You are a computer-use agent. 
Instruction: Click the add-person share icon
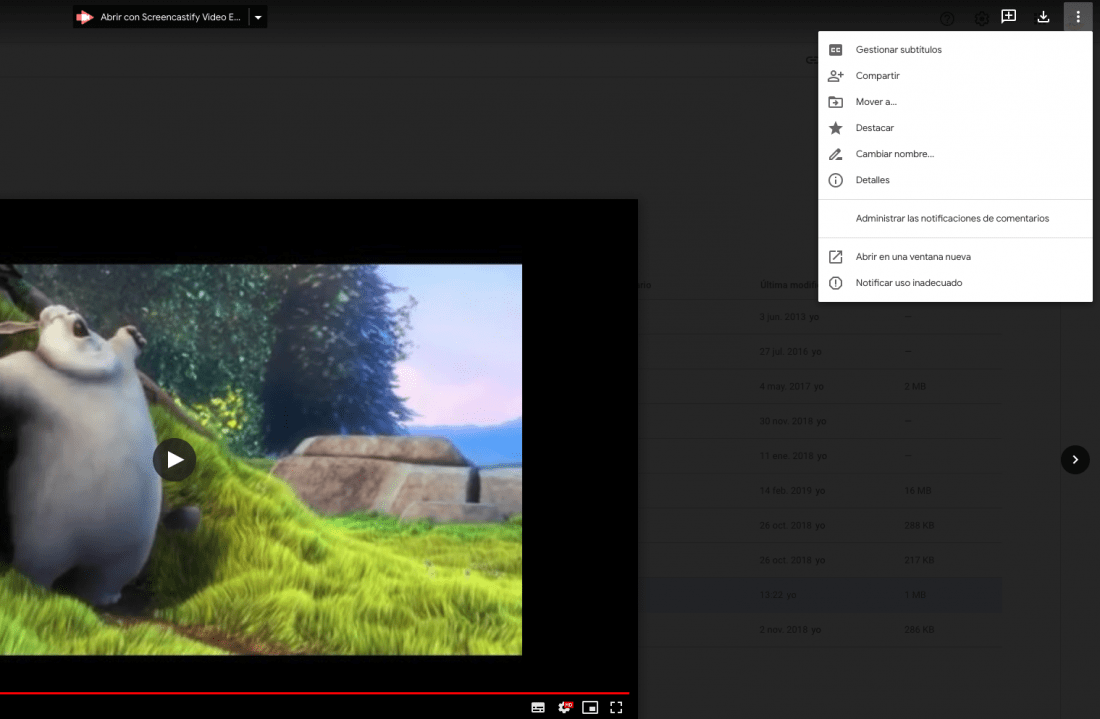(836, 76)
